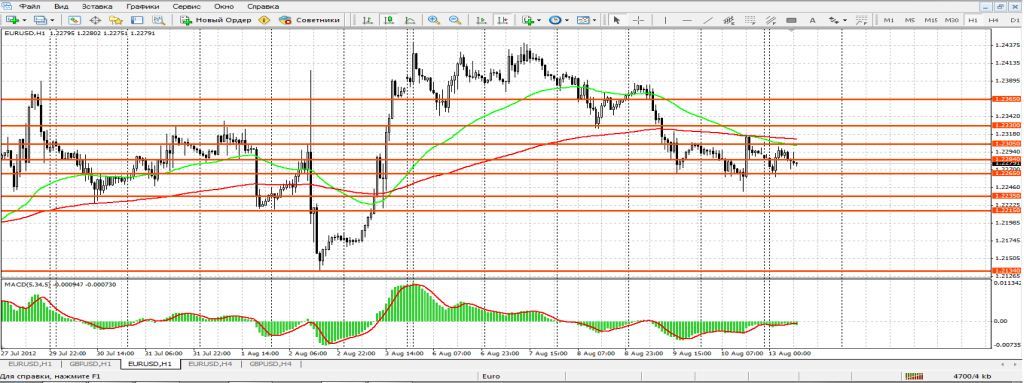Switch chart to candlesticks view
1024x383 pixels.
pos(389,20)
